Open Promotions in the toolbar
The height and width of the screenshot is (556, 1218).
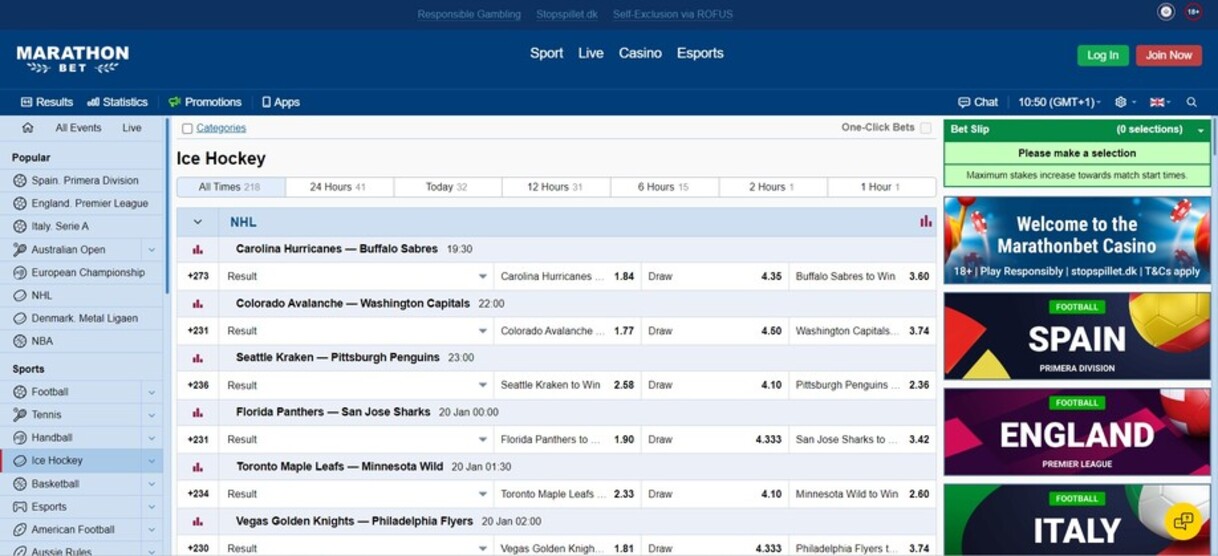tap(205, 102)
